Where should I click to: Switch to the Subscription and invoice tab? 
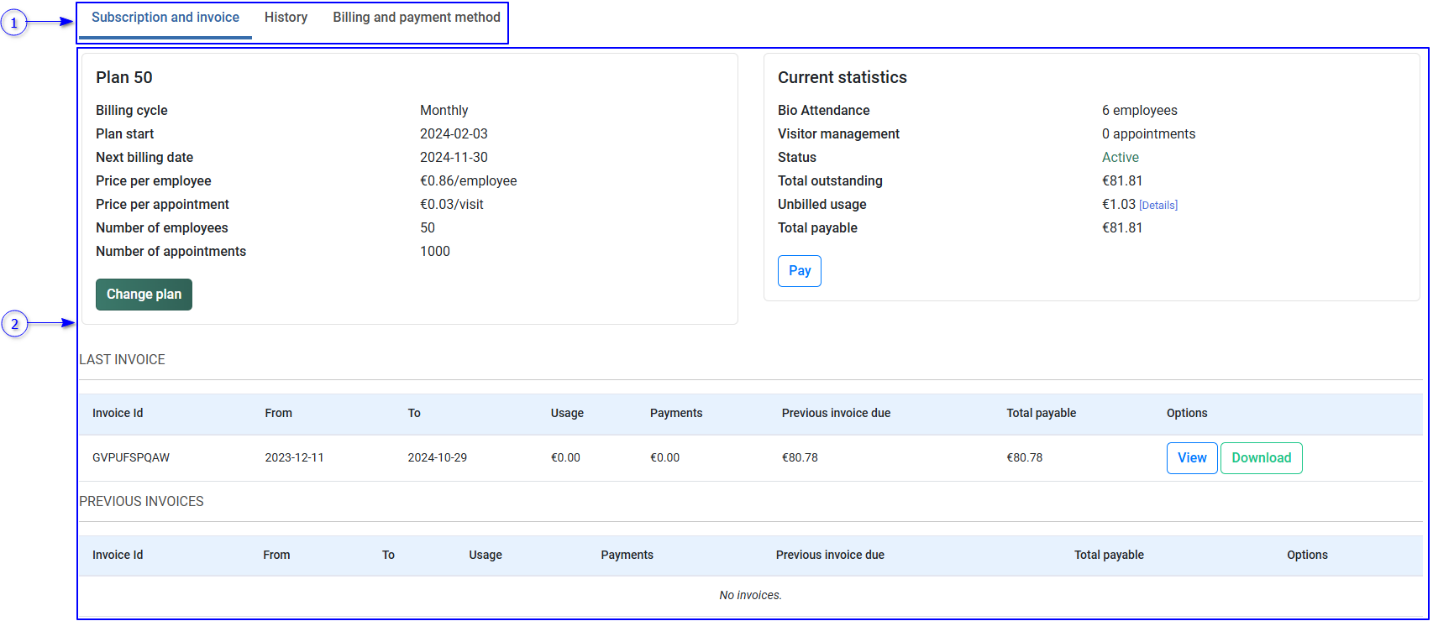click(x=165, y=18)
